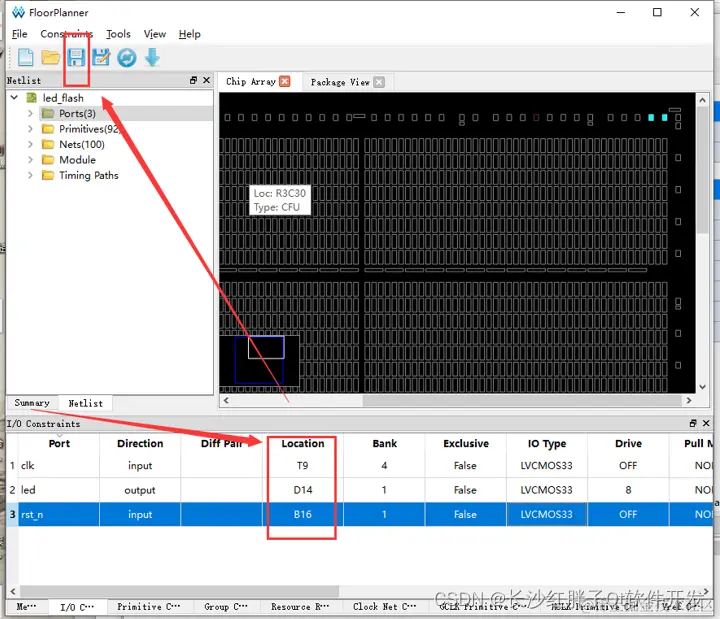Select Module in the netlist tree

click(x=77, y=160)
